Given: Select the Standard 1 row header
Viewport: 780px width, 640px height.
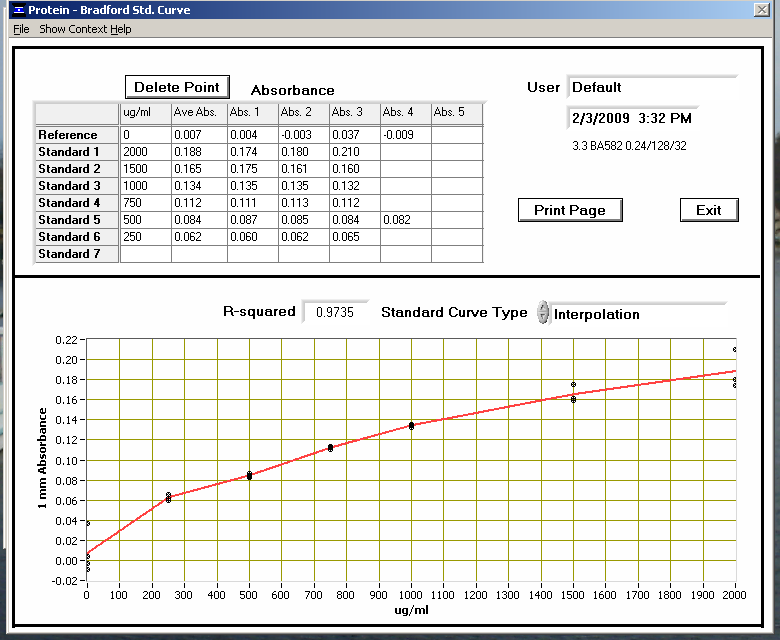Looking at the screenshot, I should (77, 152).
